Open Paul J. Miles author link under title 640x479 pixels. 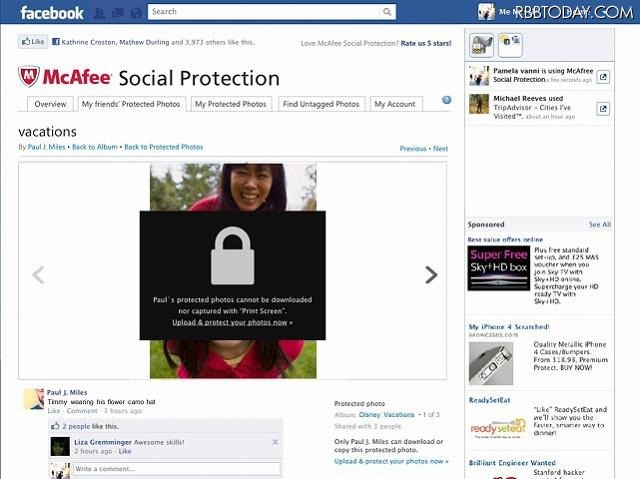click(46, 147)
